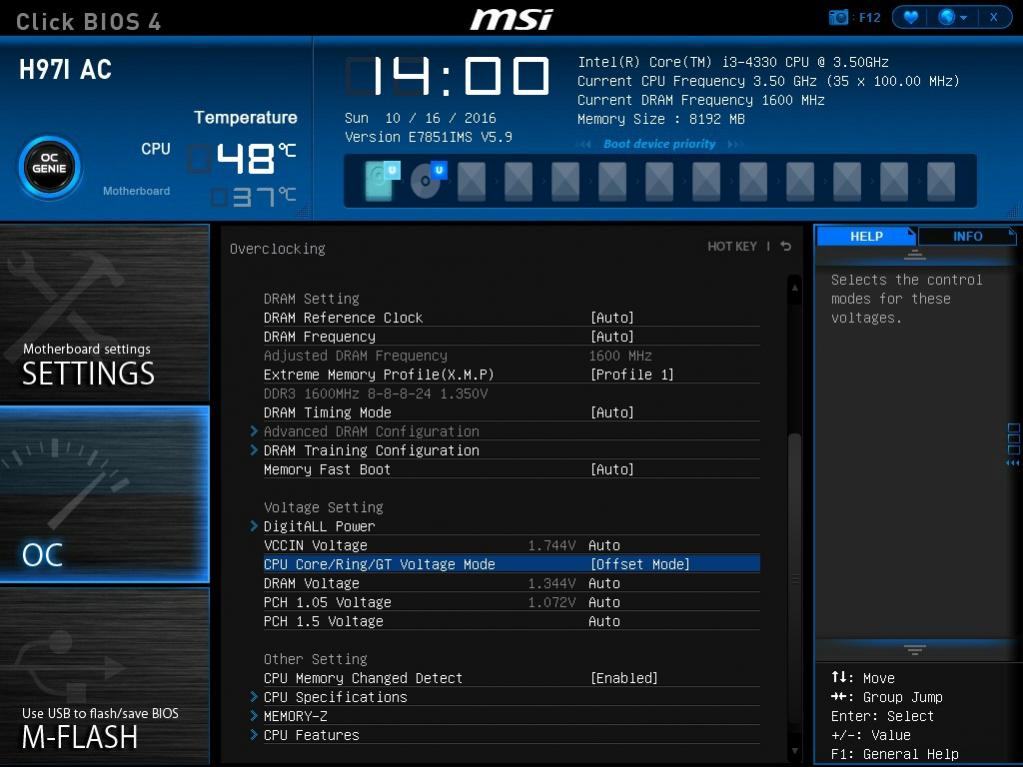Screen dimensions: 1023x767
Task: Open the SETTINGS motherboard settings section
Action: (104, 313)
